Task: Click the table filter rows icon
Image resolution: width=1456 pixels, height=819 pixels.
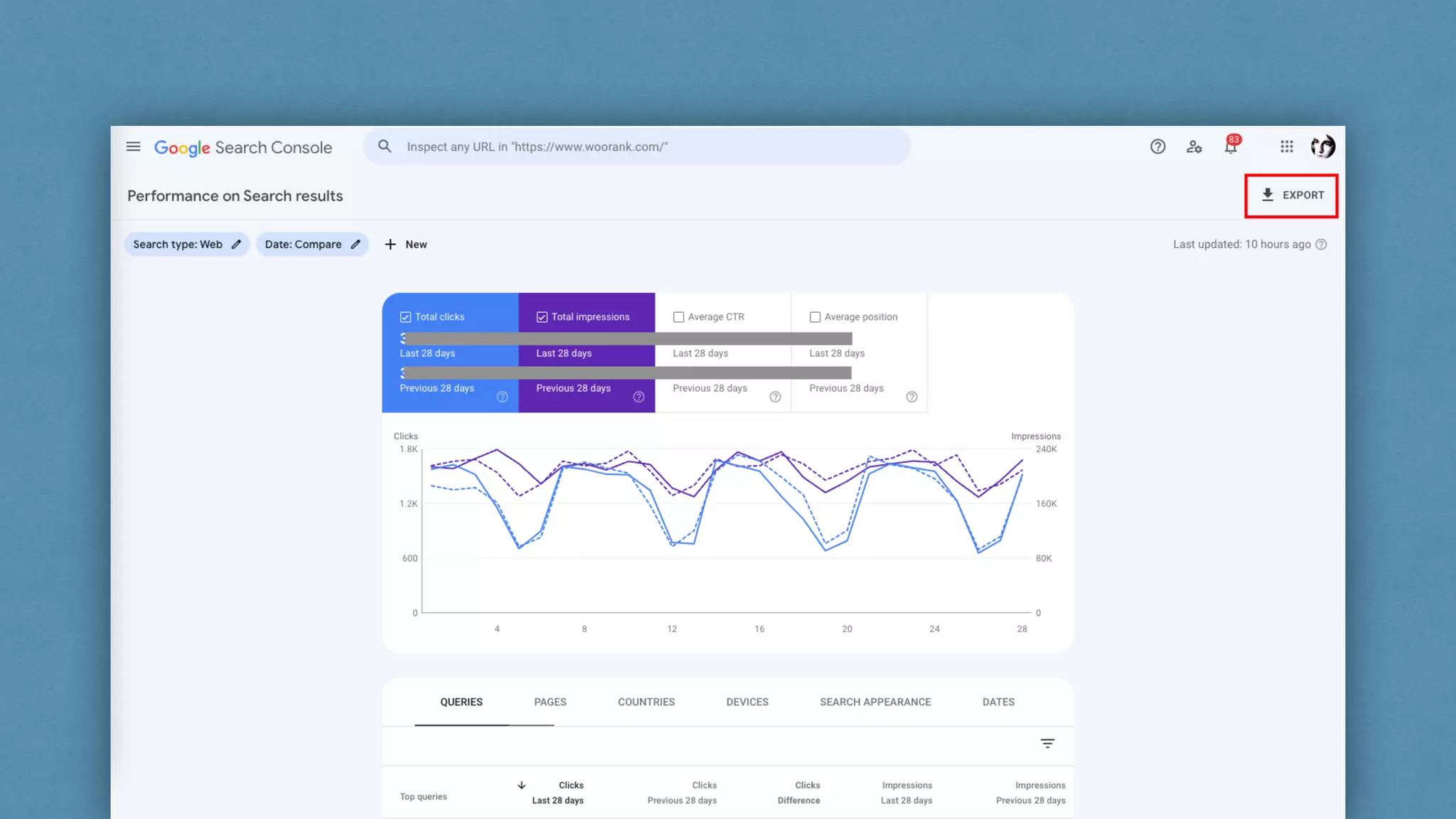Action: click(1047, 744)
